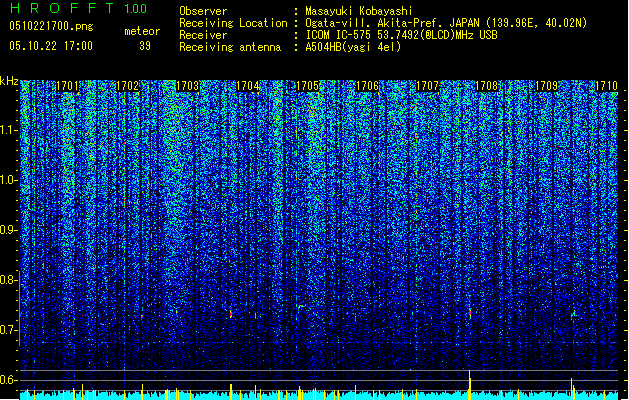Click the yellow power spike near 1709.5
The image size is (629, 400).
point(572,388)
